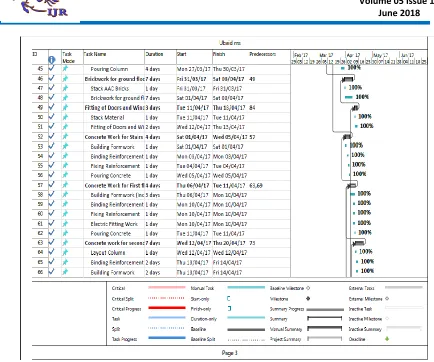This screenshot has width=434, height=362.
Task: Click the info indicator icon in table header
Action: tap(52, 60)
